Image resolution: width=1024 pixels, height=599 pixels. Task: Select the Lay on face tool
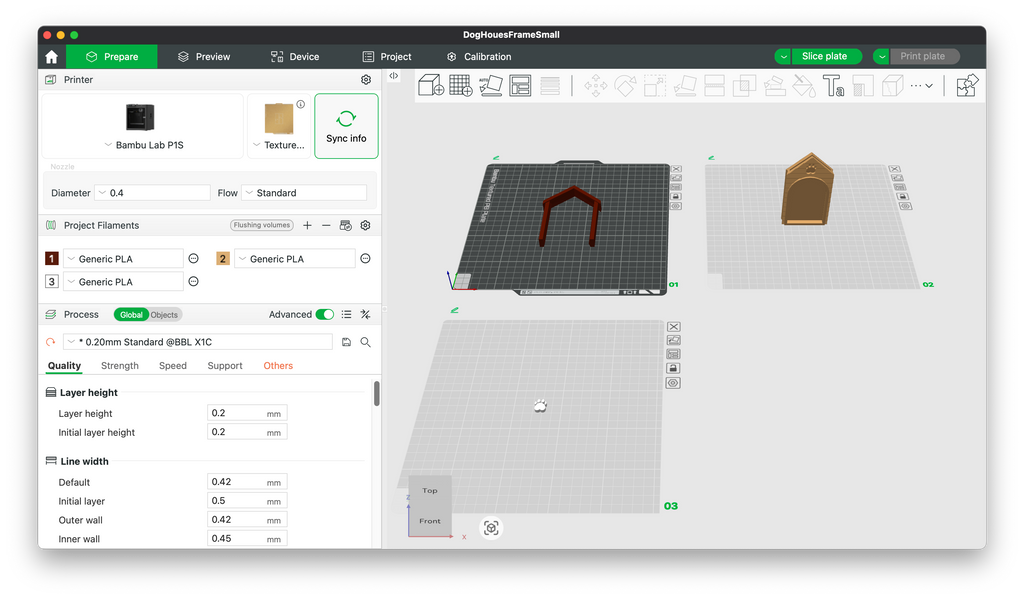pyautogui.click(x=684, y=86)
